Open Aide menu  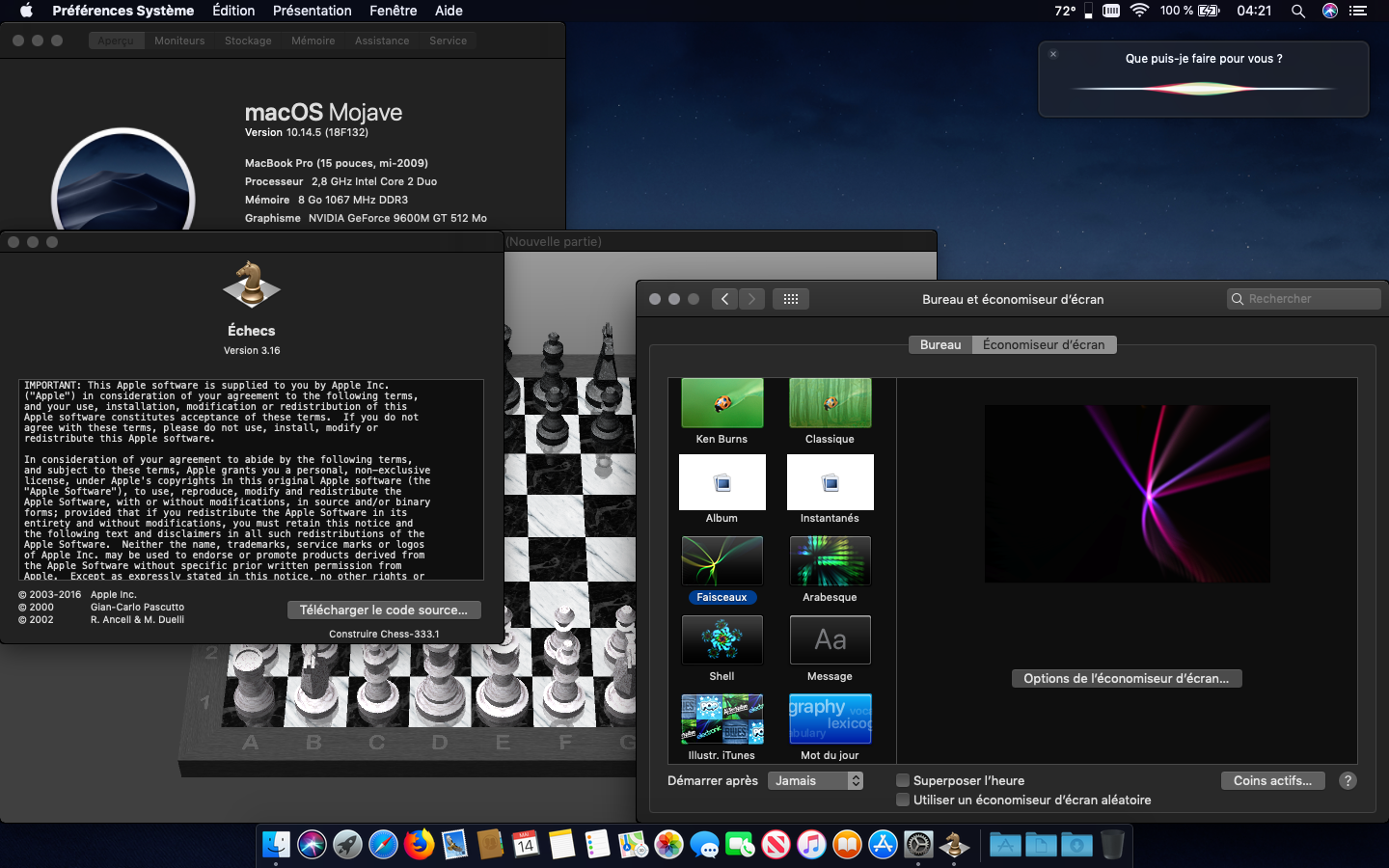(x=449, y=11)
